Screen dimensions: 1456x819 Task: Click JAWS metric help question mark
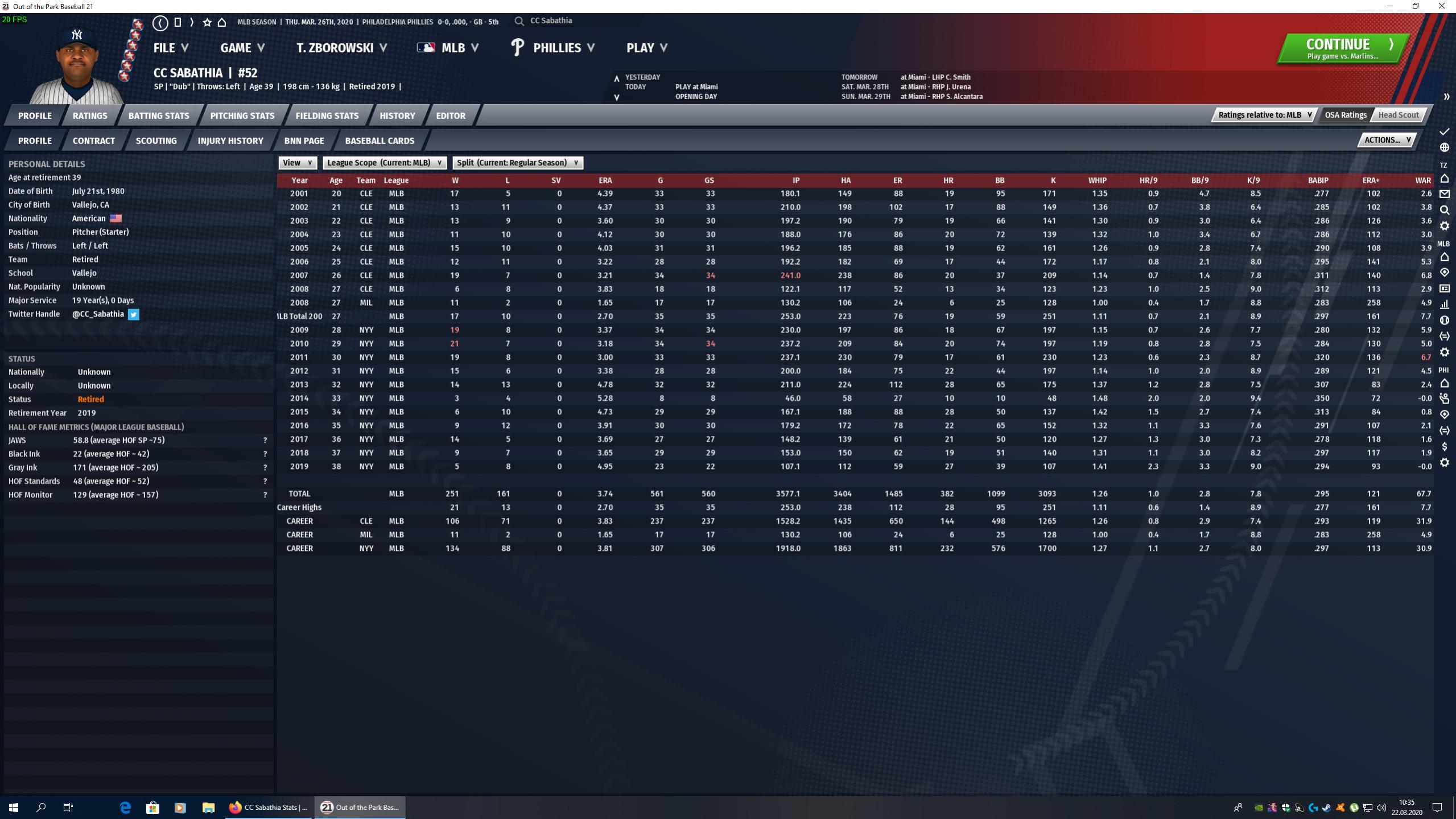[x=265, y=441]
